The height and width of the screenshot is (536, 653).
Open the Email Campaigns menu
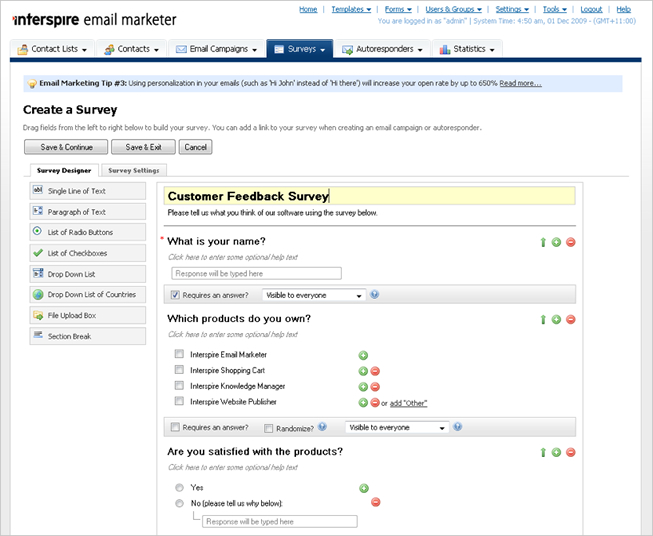[x=217, y=49]
